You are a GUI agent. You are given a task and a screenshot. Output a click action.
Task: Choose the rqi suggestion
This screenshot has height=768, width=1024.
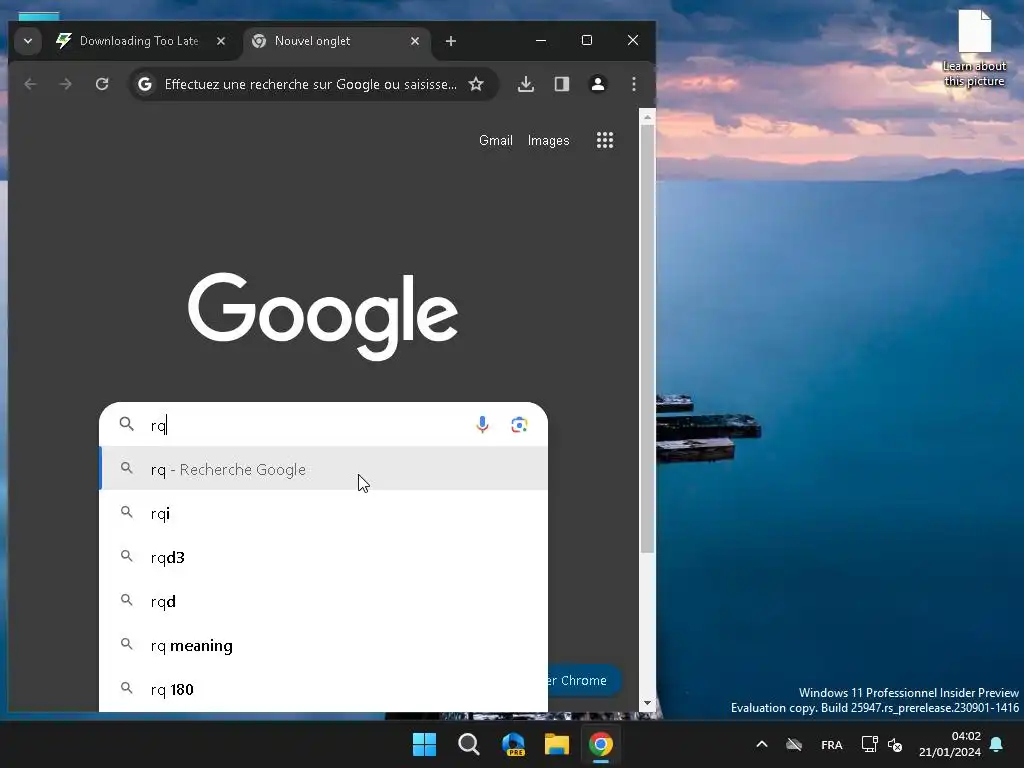tap(323, 513)
